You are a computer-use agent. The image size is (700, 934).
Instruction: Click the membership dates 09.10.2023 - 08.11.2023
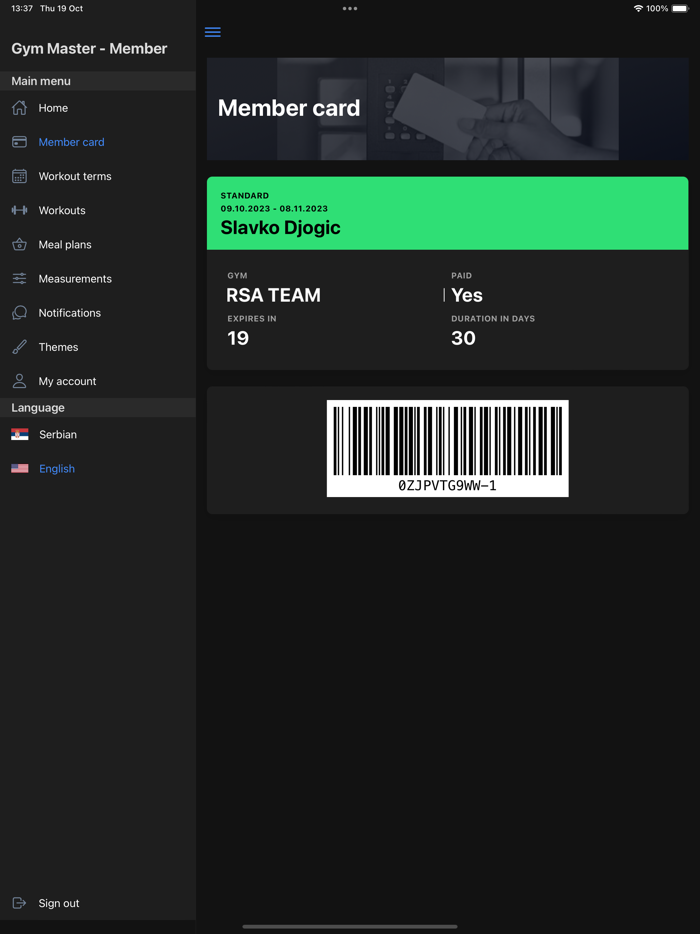coord(274,208)
